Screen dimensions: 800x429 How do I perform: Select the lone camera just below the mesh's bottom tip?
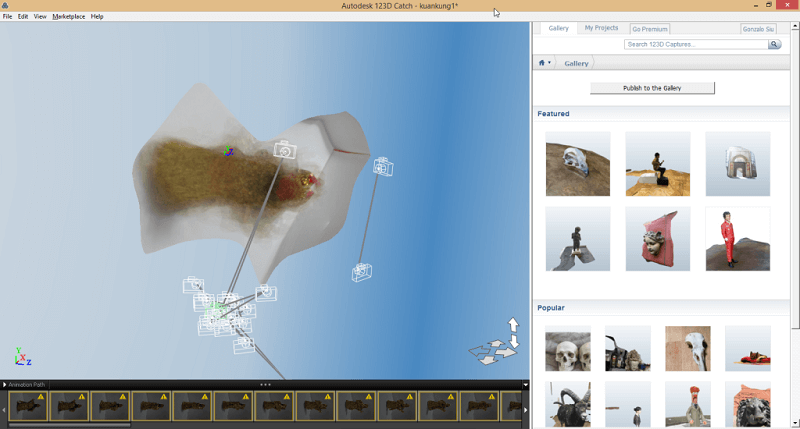(266, 292)
